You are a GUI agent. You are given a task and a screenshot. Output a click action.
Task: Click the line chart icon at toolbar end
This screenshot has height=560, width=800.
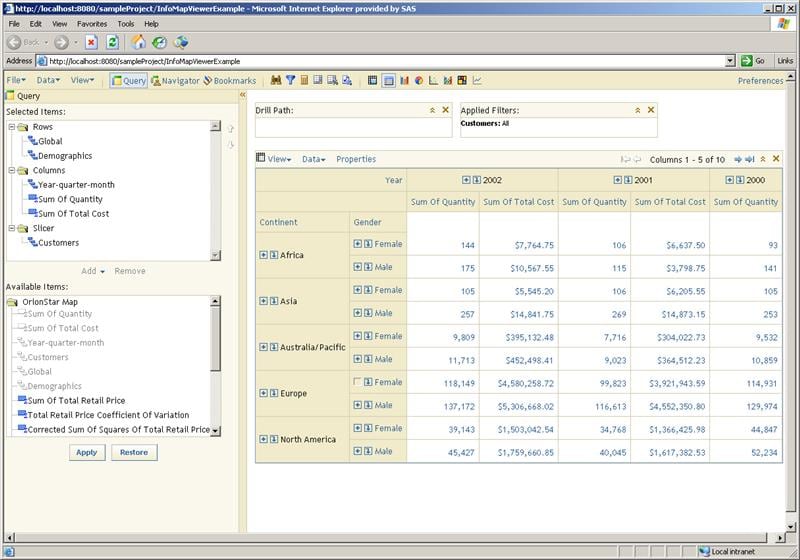(x=477, y=81)
